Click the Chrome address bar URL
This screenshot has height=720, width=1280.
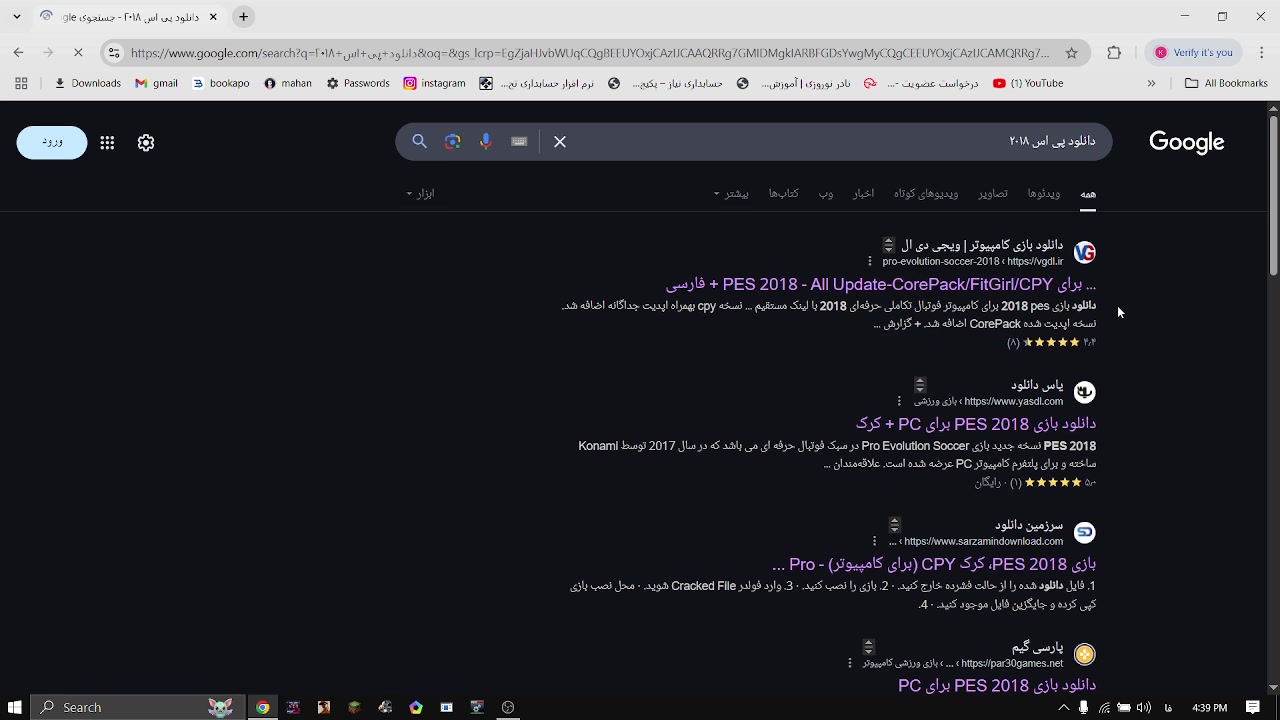pos(590,53)
